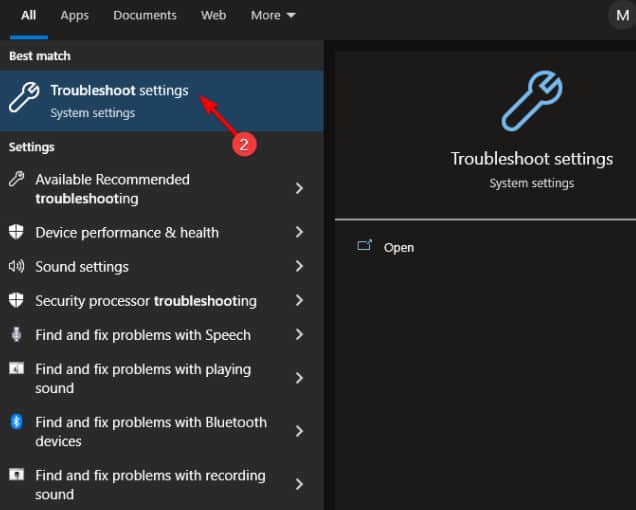Click the shield icon for Security processor troubleshooting
This screenshot has height=510, width=636.
pos(16,301)
